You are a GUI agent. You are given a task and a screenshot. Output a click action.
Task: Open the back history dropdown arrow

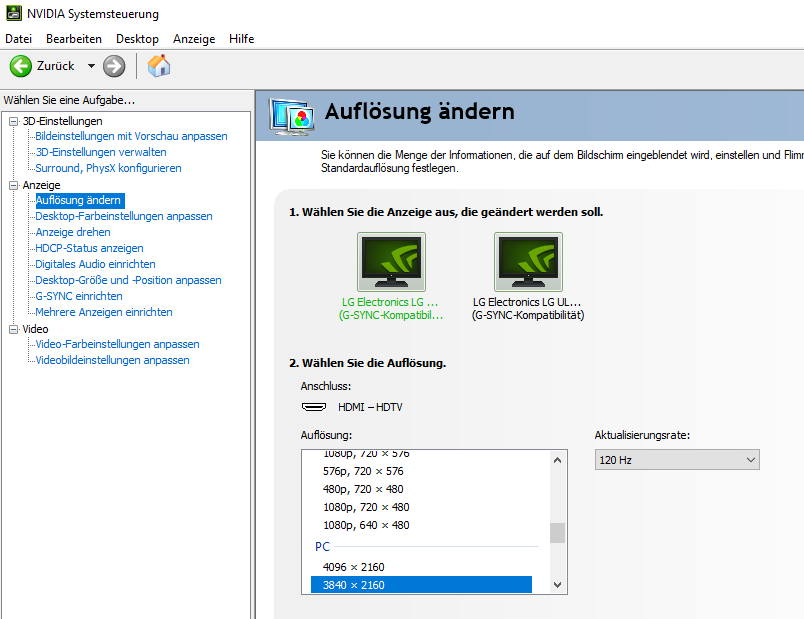[x=91, y=66]
